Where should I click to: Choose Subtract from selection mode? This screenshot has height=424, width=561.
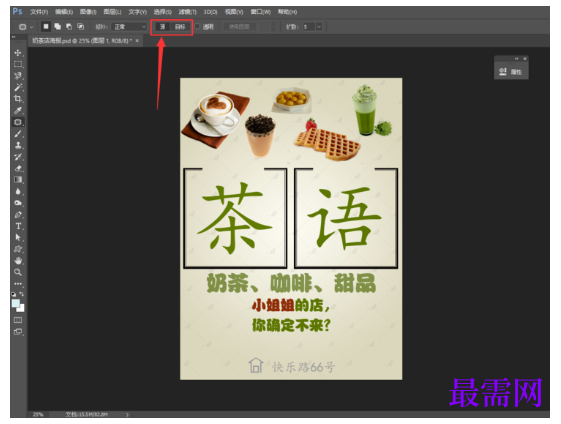[x=69, y=26]
